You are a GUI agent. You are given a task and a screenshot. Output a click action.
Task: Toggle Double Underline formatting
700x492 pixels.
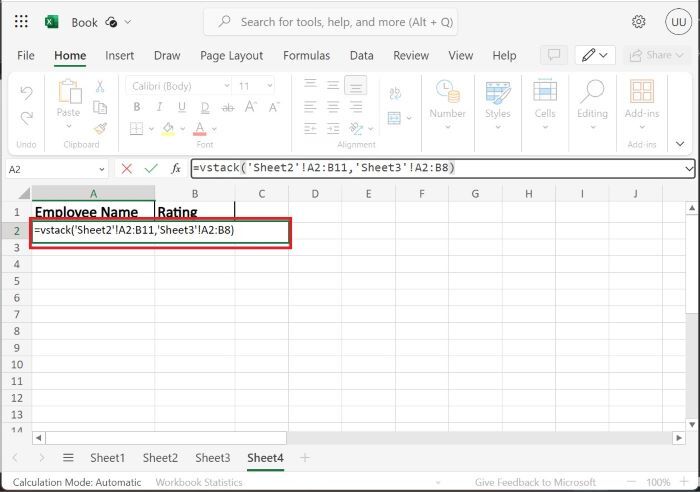[205, 108]
